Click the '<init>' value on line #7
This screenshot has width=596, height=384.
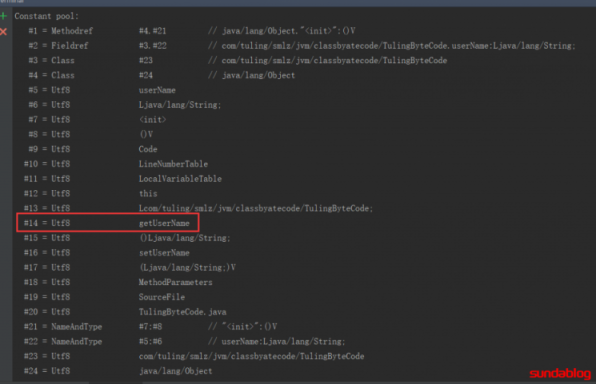[x=152, y=120]
